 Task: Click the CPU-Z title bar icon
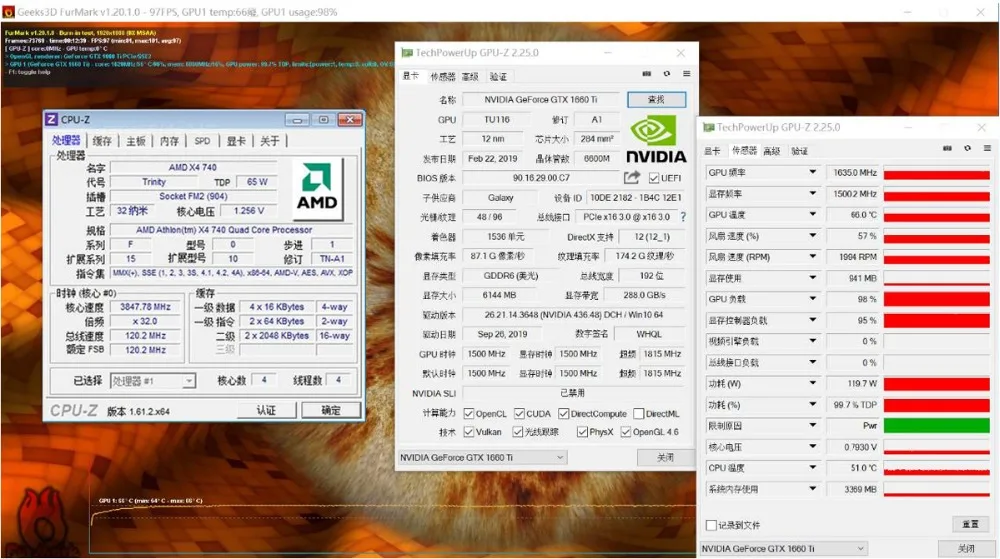point(52,119)
